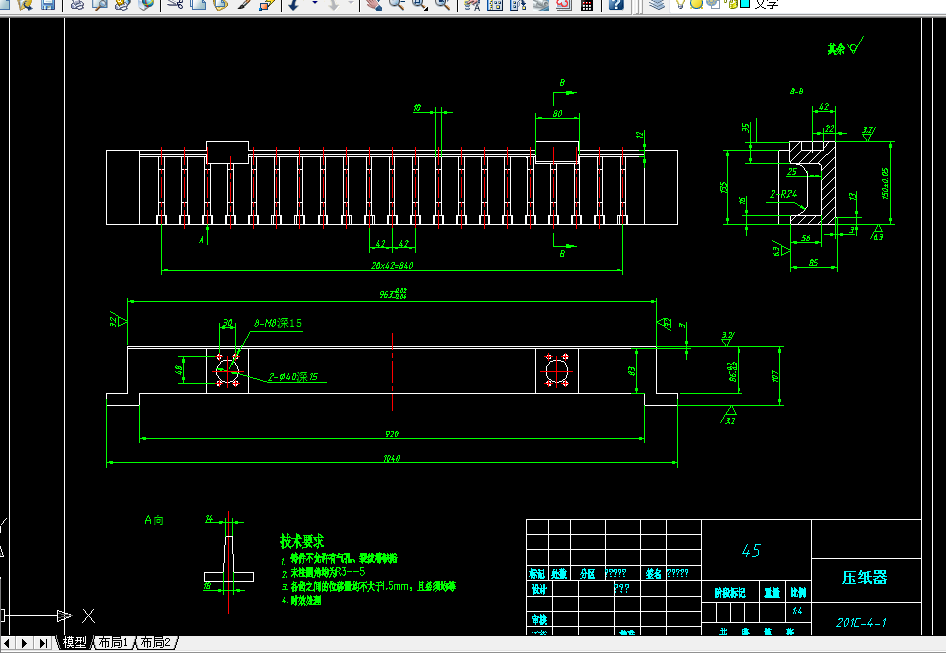Open the QuickCalc calculator icon
The image size is (946, 653).
(x=586, y=4)
